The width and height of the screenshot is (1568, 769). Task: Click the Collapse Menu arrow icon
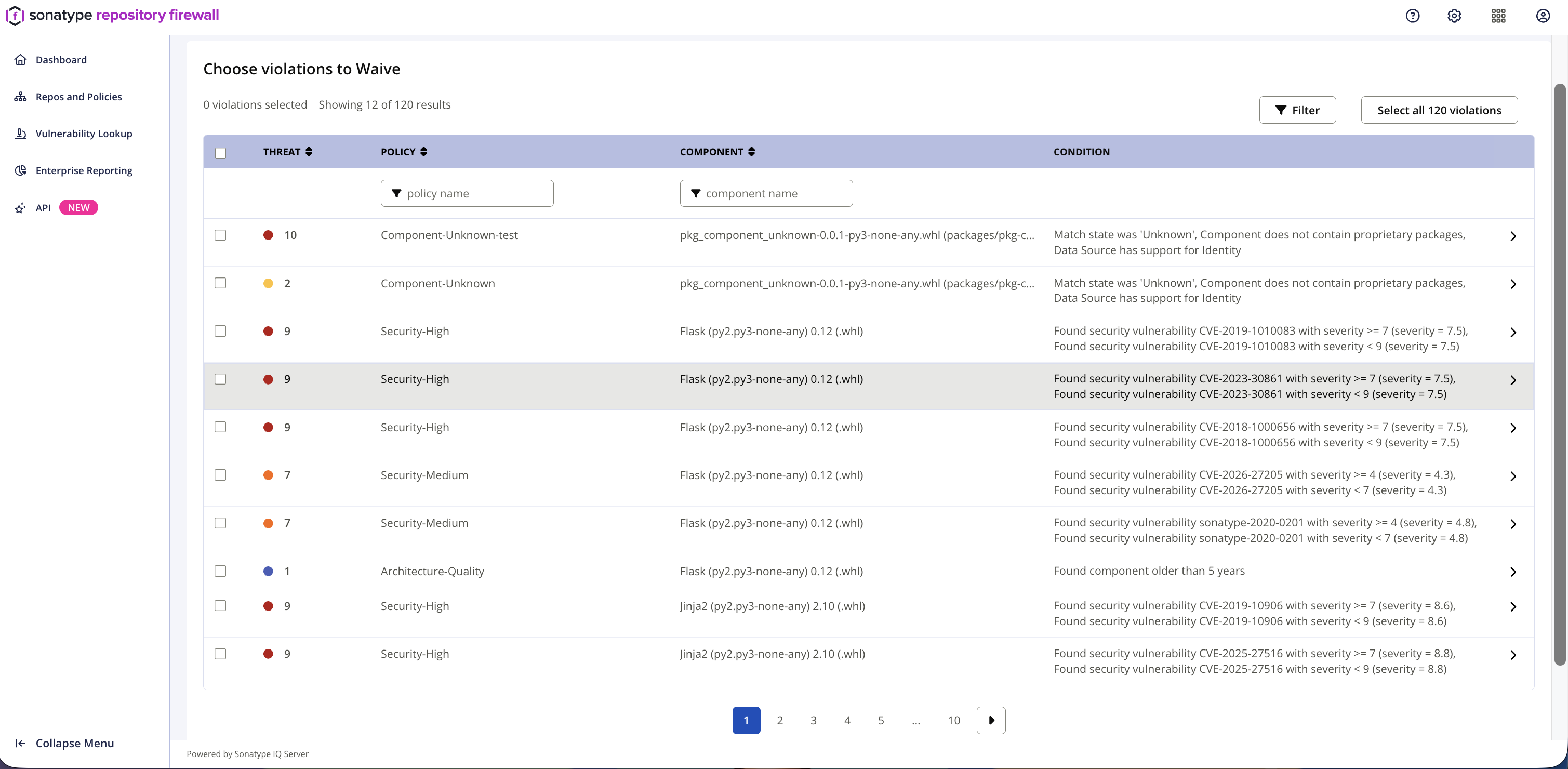[20, 743]
